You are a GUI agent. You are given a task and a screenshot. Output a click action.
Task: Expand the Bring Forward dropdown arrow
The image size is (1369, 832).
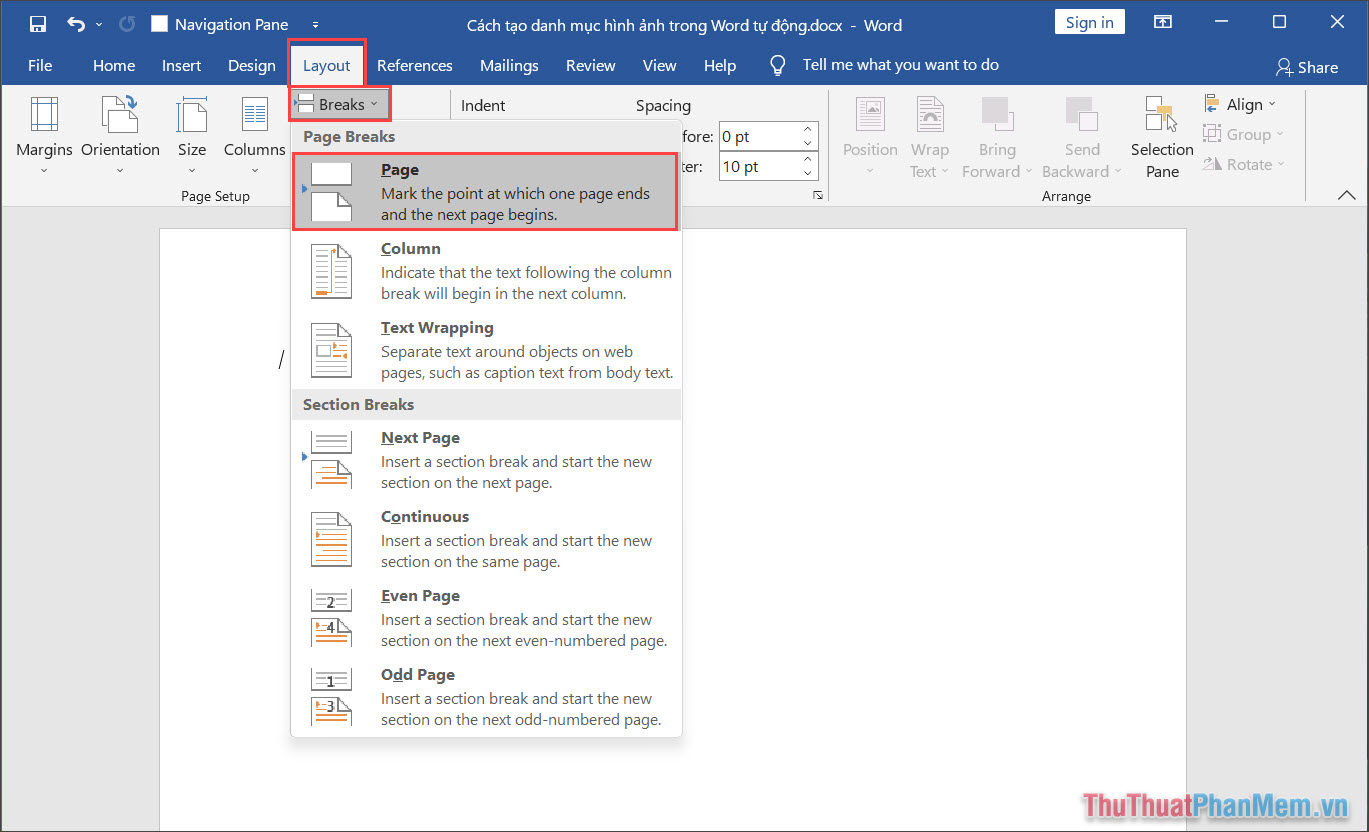1028,172
